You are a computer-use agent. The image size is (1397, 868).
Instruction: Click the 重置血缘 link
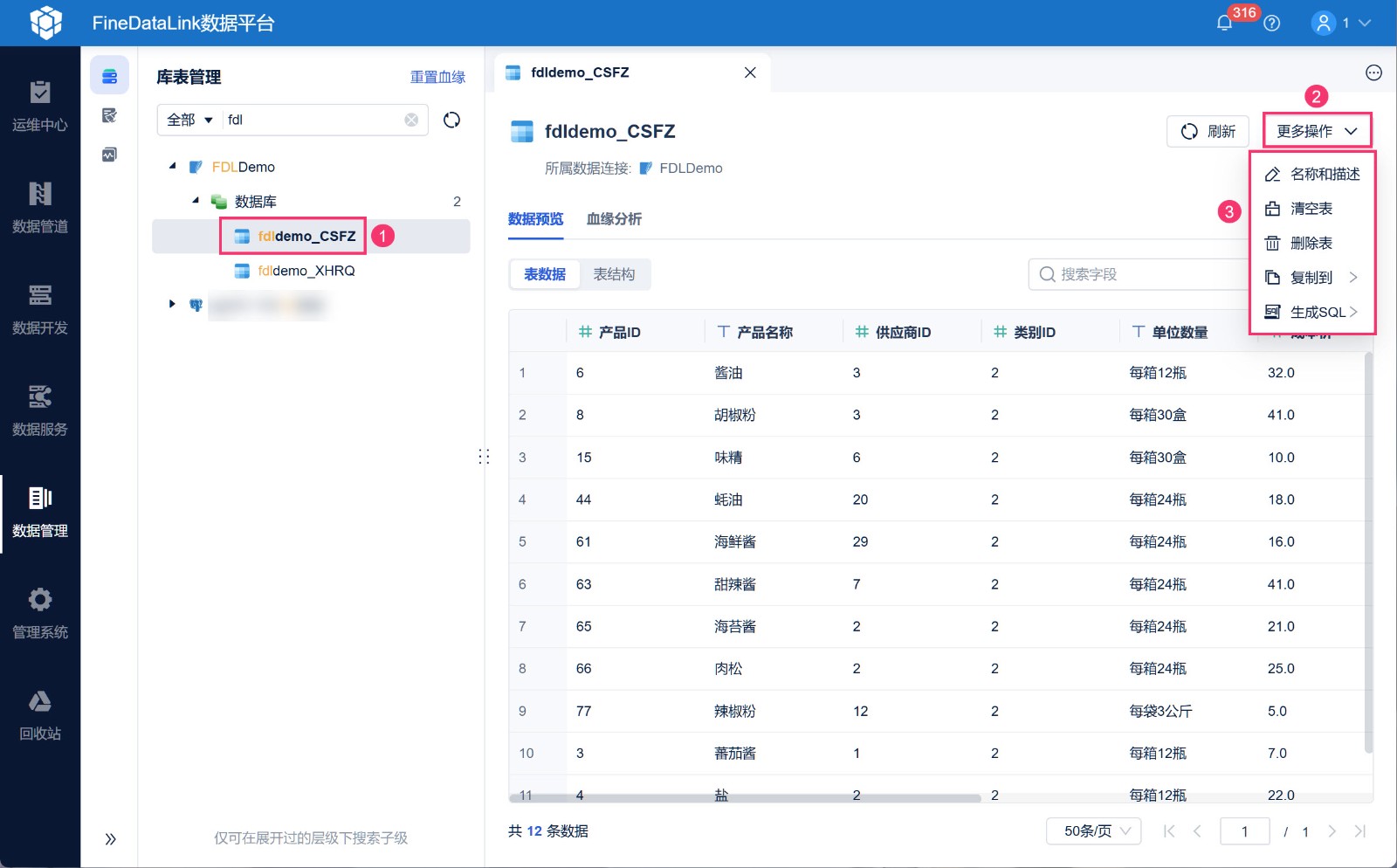(x=438, y=77)
